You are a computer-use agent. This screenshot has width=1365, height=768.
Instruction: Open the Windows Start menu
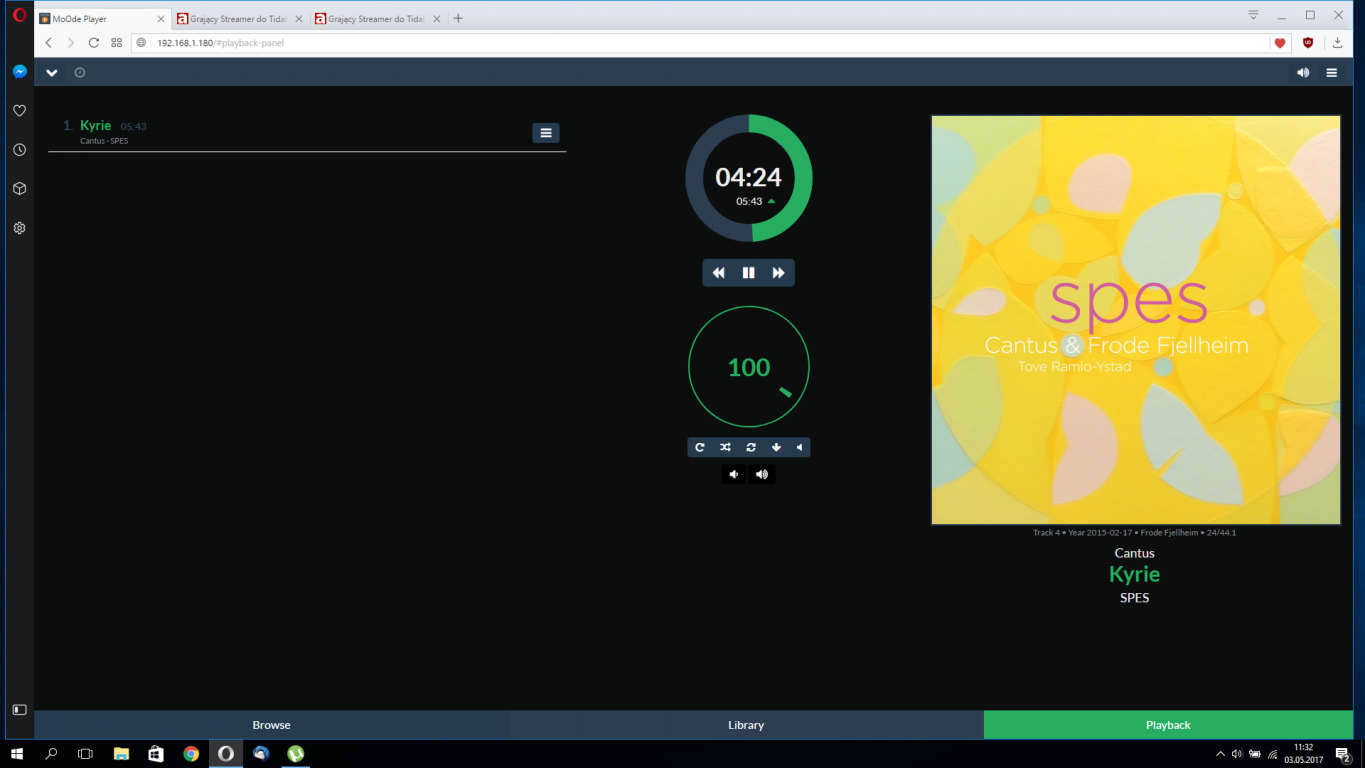16,754
